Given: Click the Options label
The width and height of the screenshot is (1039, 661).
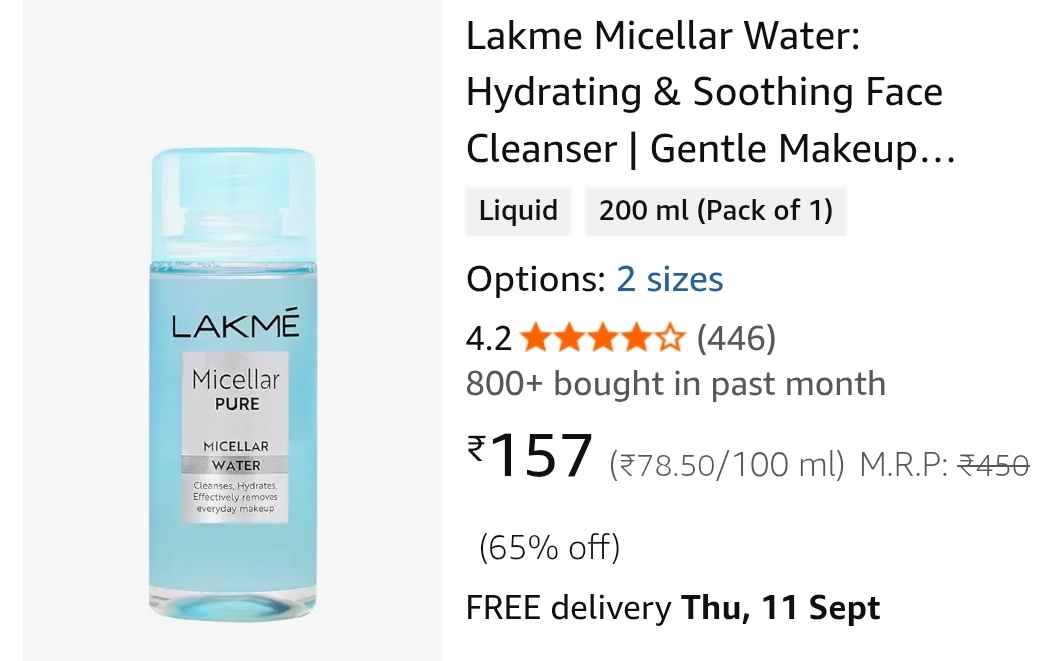Looking at the screenshot, I should 535,279.
